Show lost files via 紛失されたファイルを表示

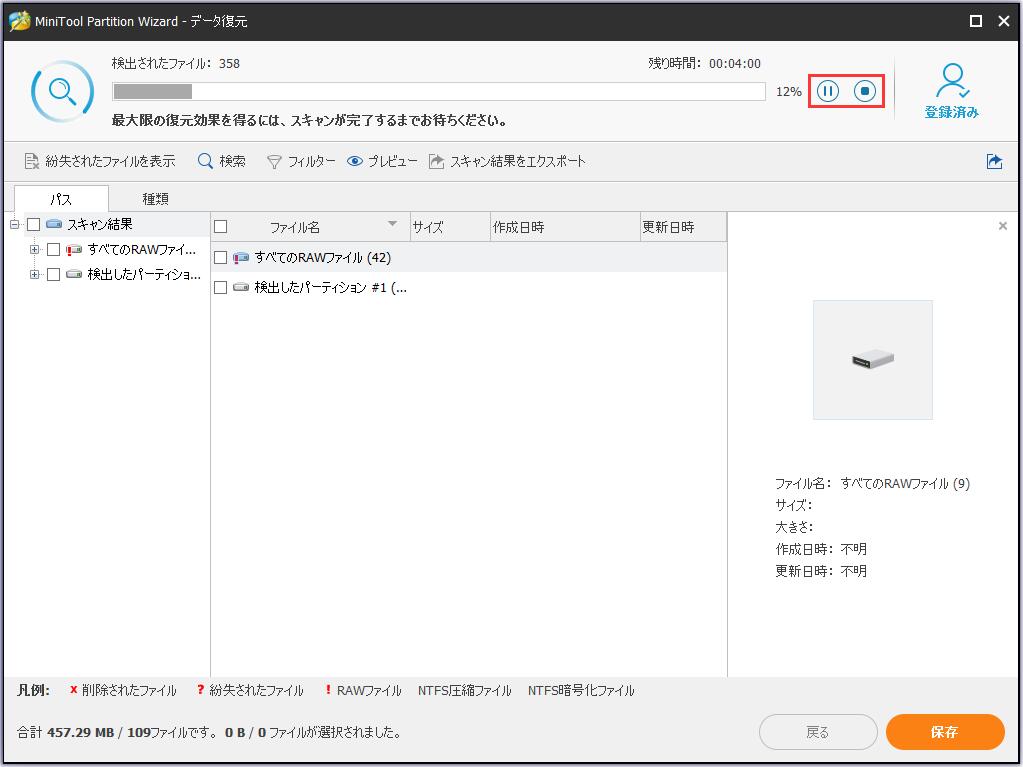(100, 161)
